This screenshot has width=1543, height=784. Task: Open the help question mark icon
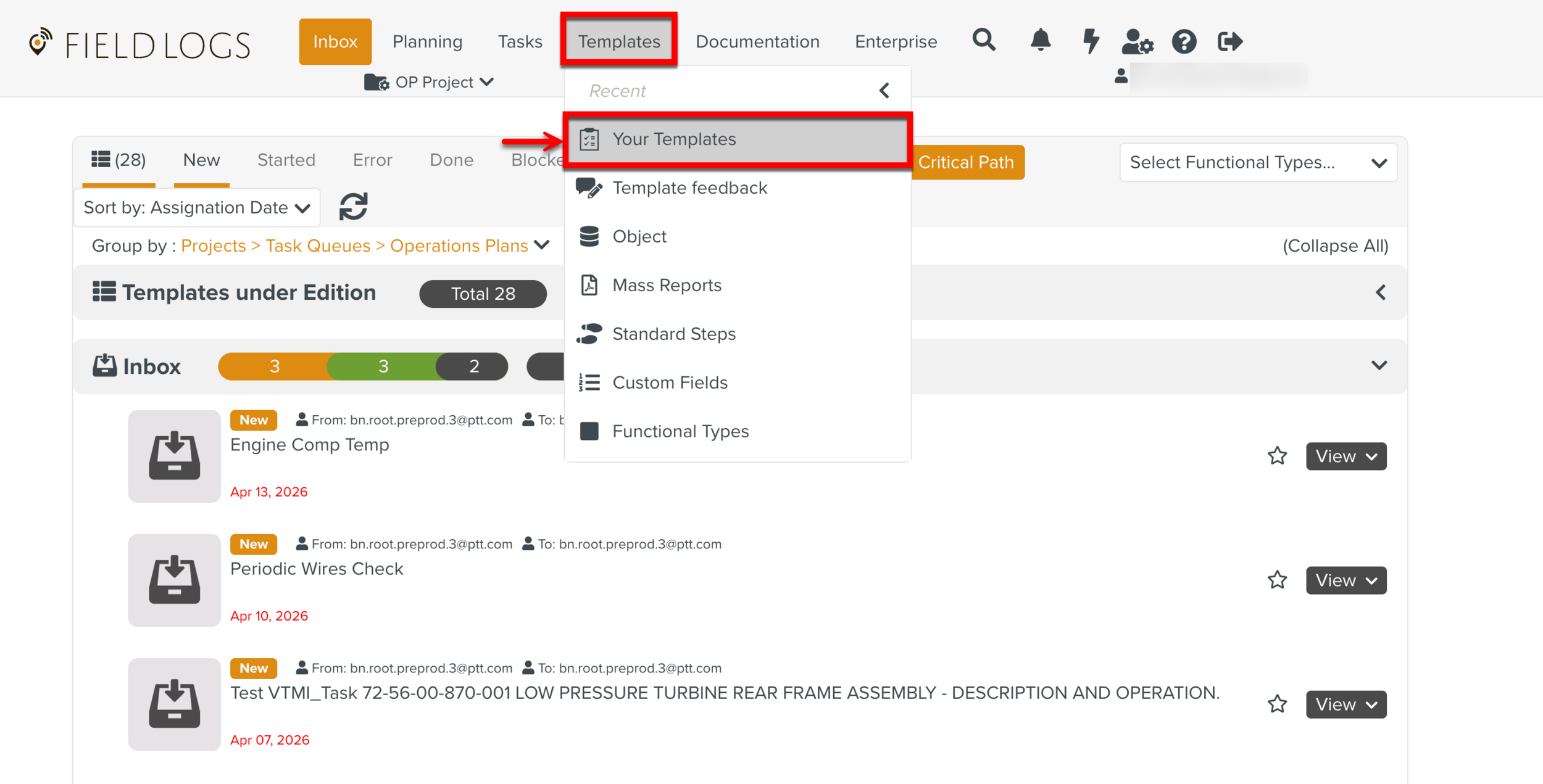tap(1184, 42)
